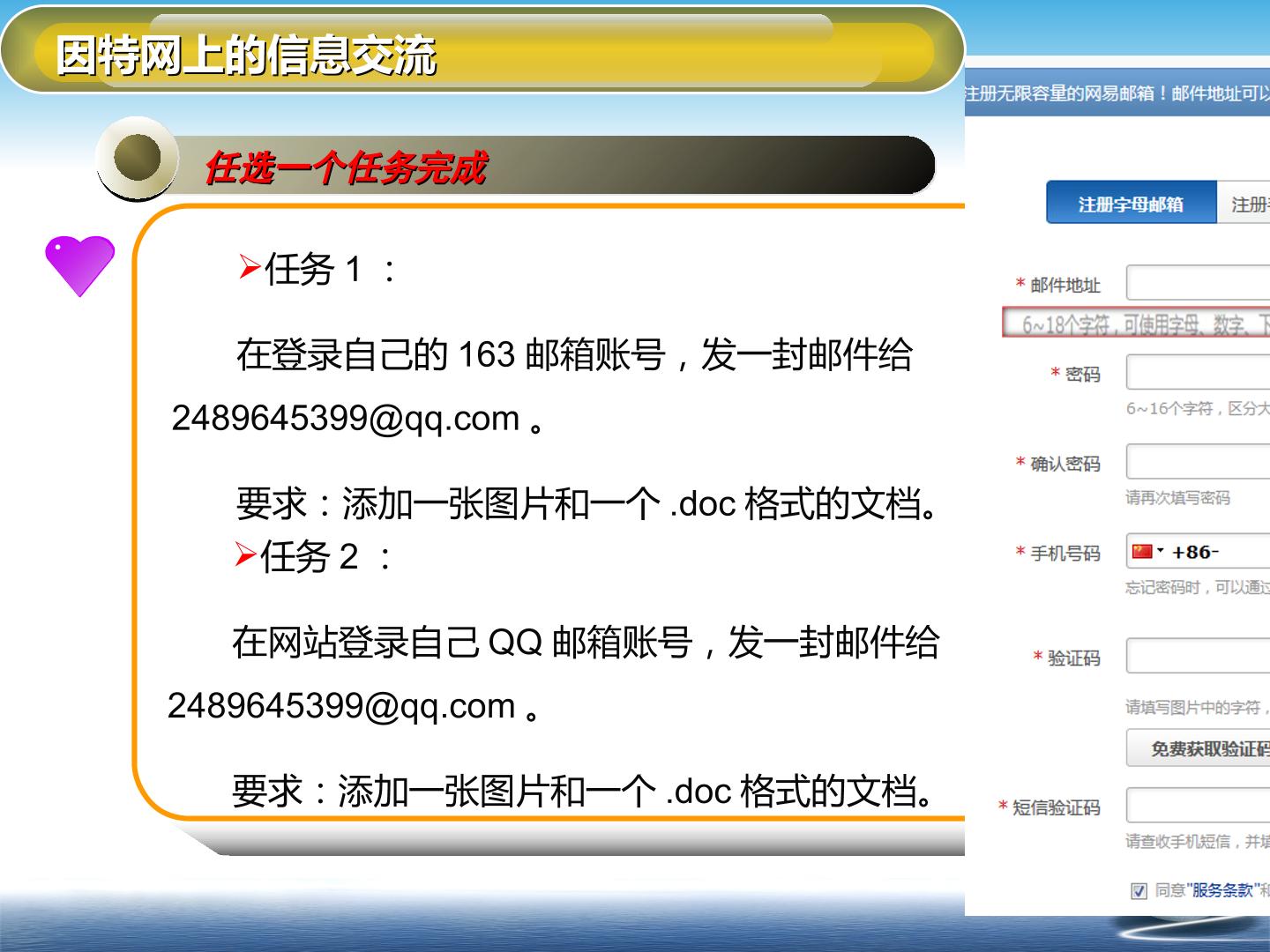Screen dimensions: 1270x952
Task: Click the purple heart icon
Action: click(80, 265)
